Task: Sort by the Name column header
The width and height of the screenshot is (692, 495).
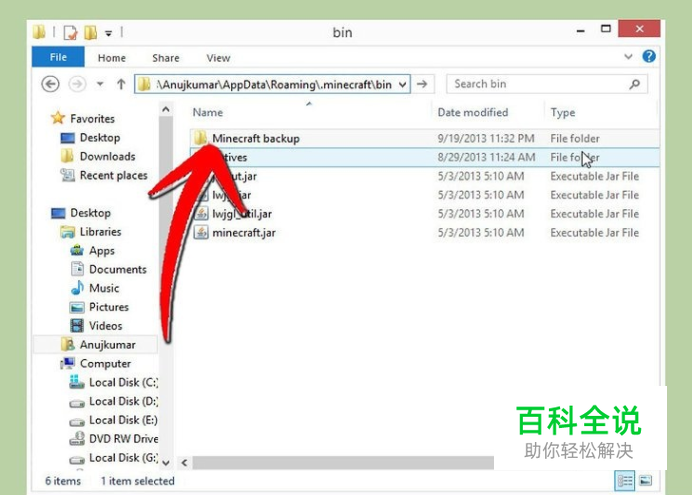Action: [x=207, y=112]
